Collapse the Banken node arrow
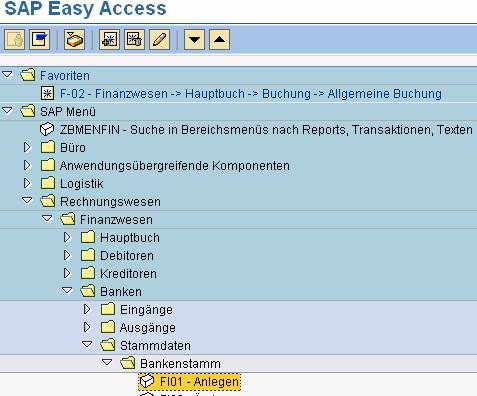Screen dimensions: 477x396 67,291
